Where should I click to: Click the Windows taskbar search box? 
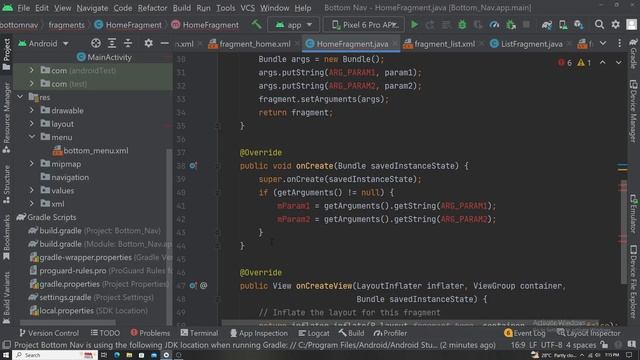pyautogui.click(x=55, y=355)
